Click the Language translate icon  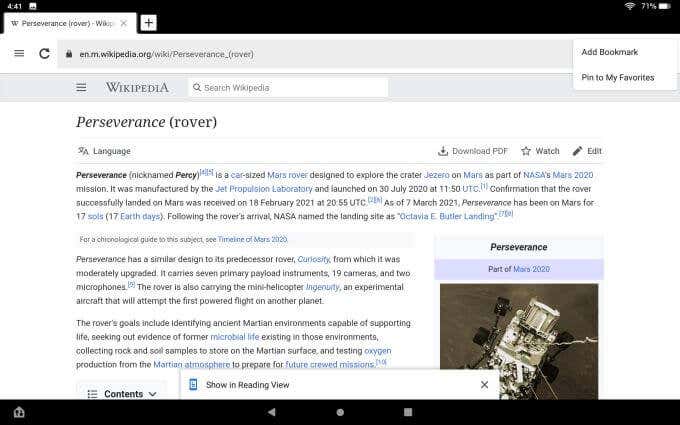pyautogui.click(x=83, y=151)
